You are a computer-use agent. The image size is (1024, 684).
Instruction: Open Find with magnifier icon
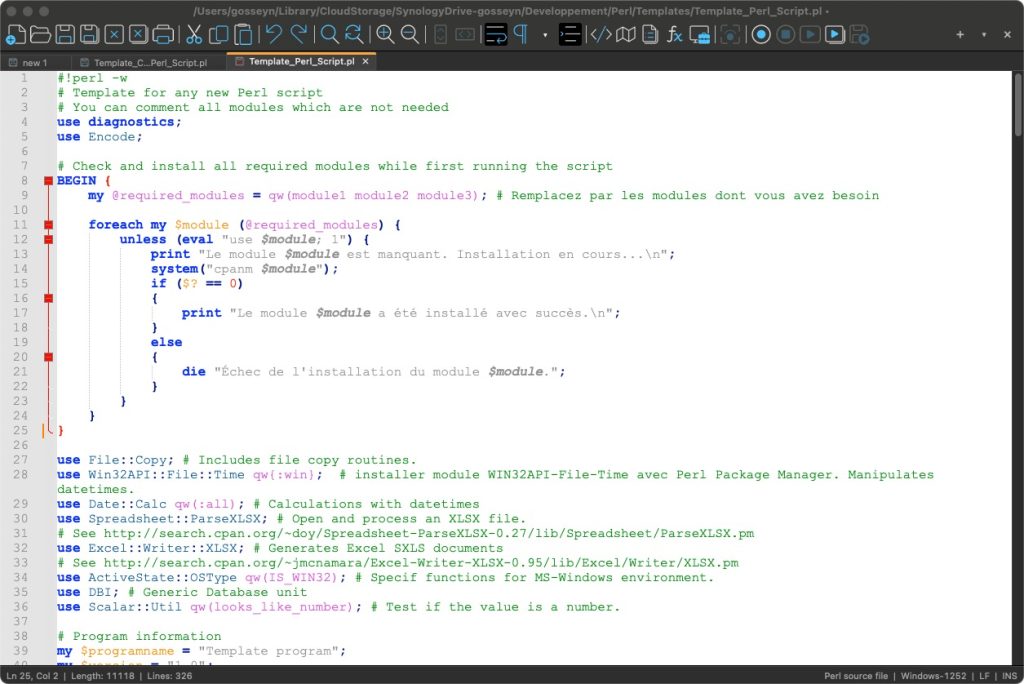[330, 35]
